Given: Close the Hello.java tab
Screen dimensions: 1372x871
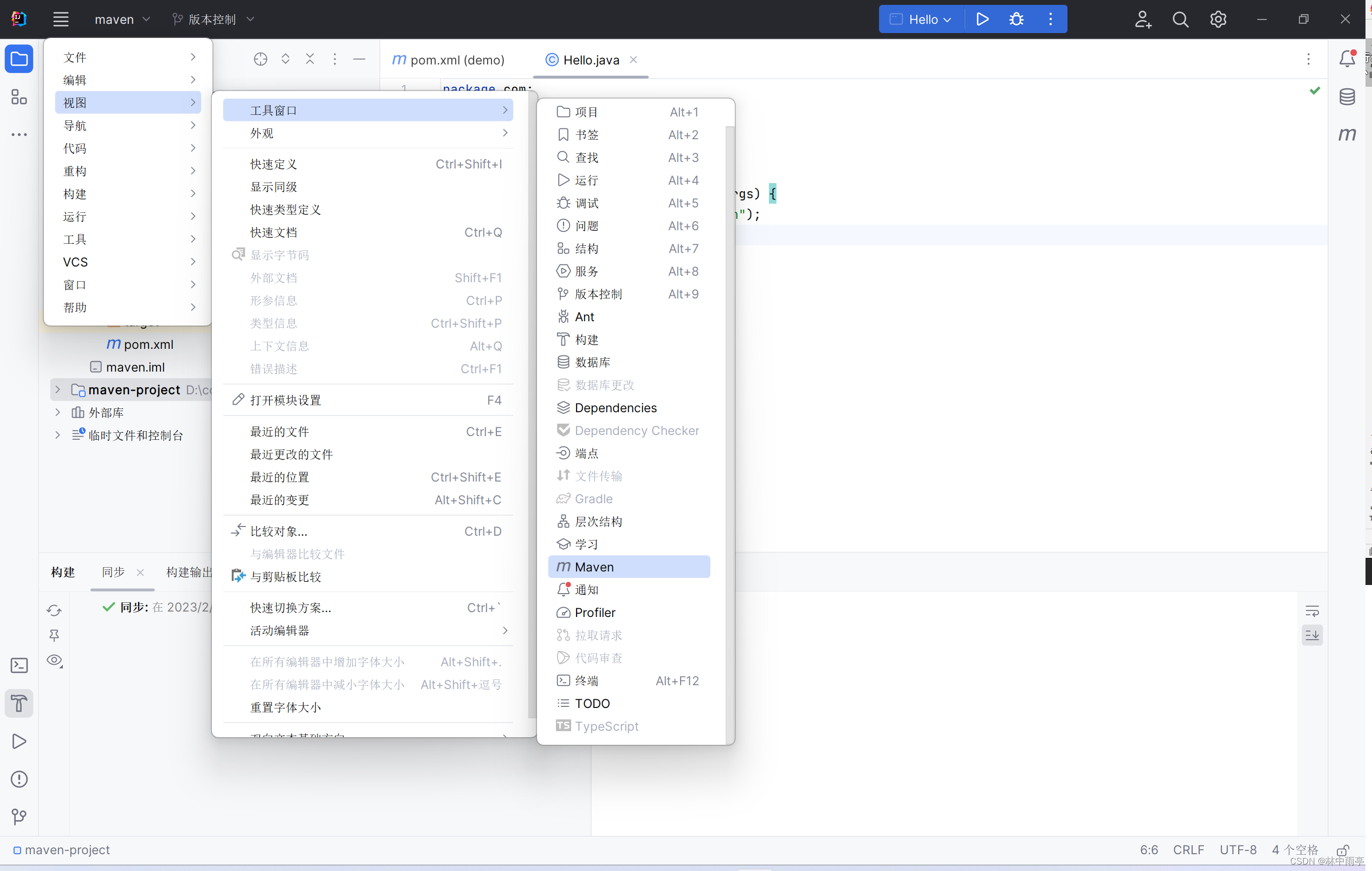Looking at the screenshot, I should point(633,59).
